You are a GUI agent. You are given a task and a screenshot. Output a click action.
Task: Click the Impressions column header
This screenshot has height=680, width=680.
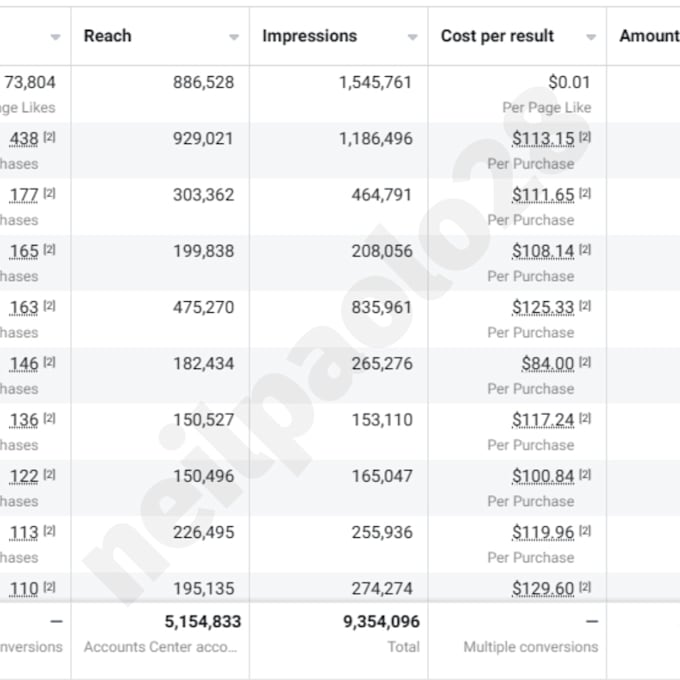tap(310, 36)
